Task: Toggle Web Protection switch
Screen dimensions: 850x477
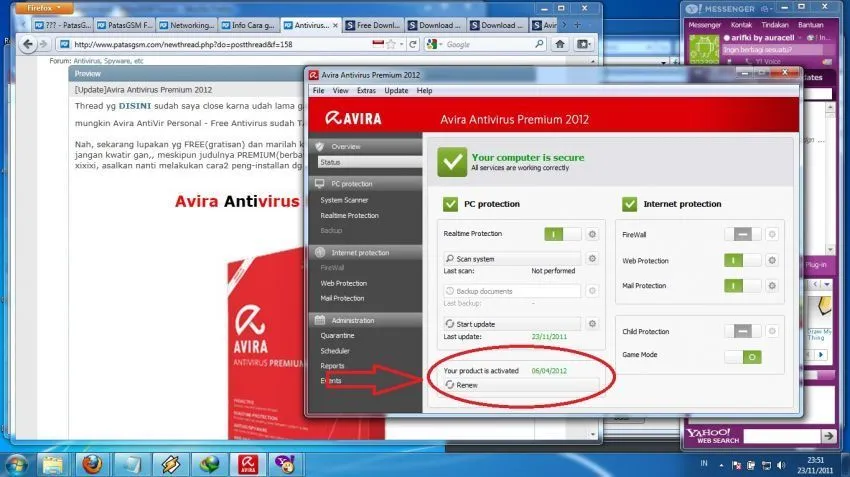Action: [742, 260]
